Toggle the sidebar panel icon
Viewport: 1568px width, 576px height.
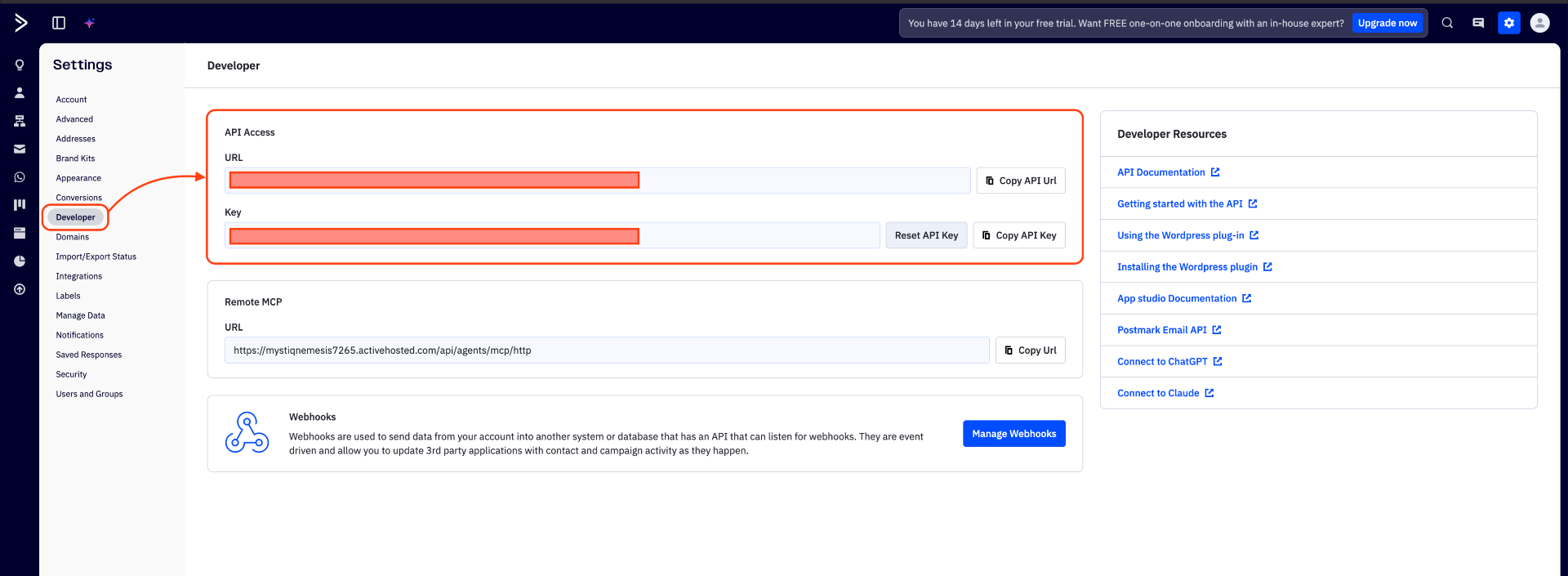[x=59, y=23]
